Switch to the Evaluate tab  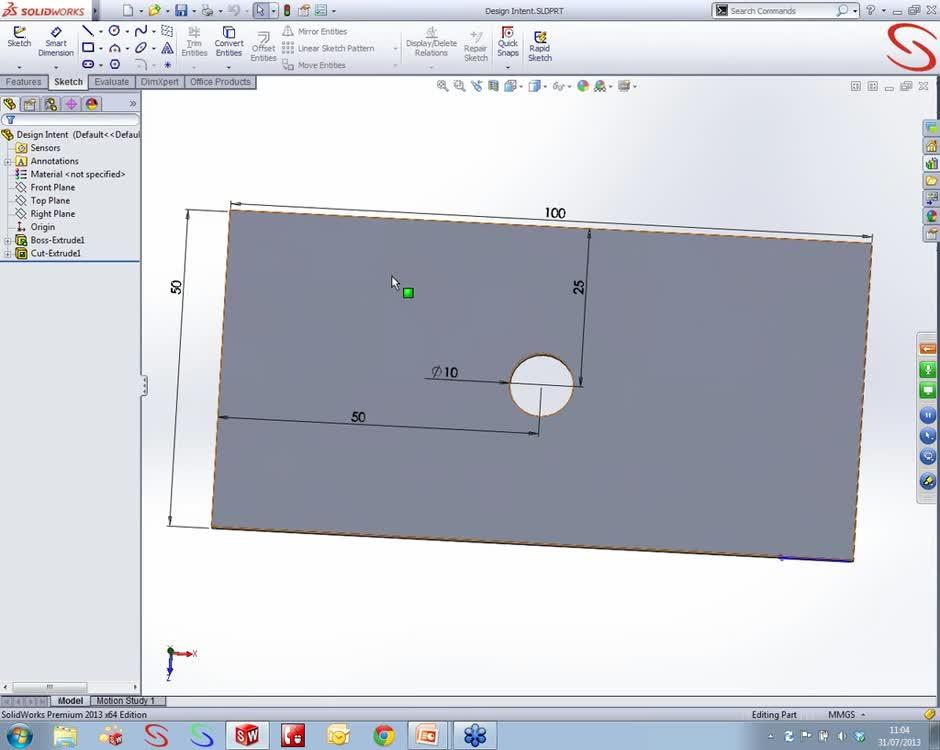point(111,82)
